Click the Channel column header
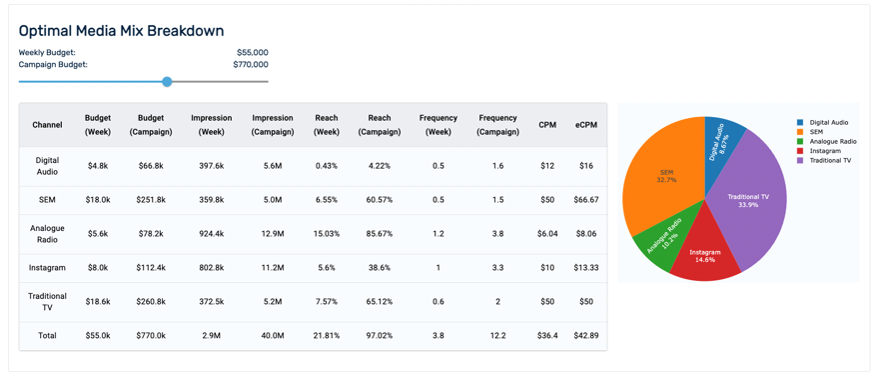This screenshot has height=378, width=880. click(x=47, y=125)
